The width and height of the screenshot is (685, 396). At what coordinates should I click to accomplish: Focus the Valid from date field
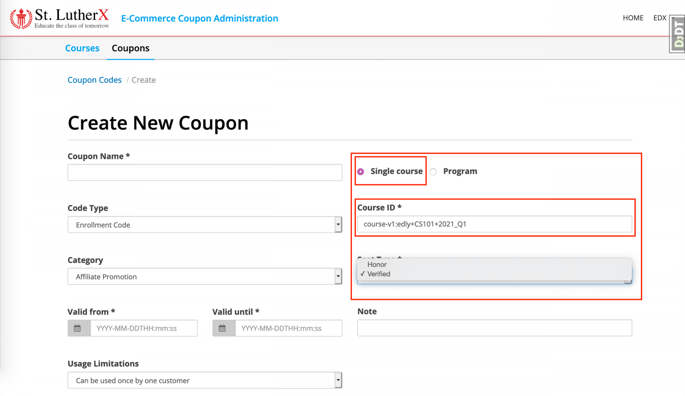(144, 328)
